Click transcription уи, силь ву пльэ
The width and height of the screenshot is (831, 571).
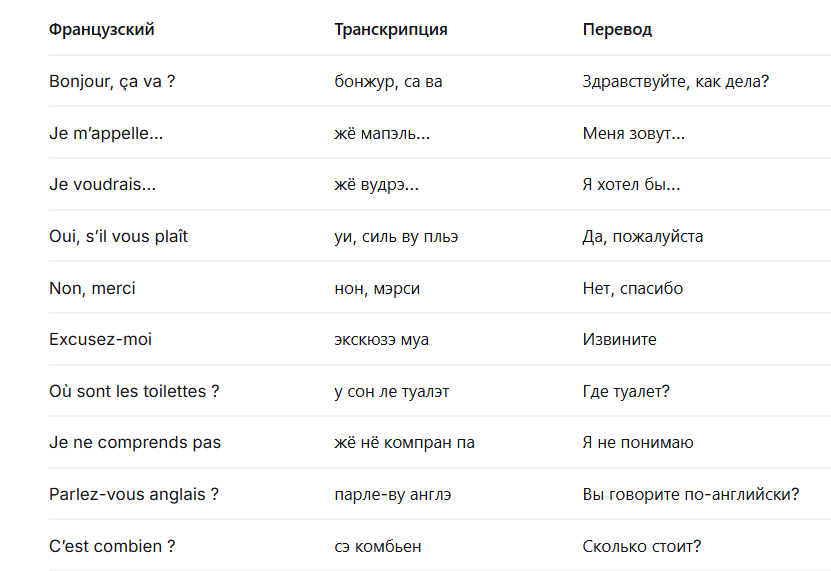click(x=396, y=236)
